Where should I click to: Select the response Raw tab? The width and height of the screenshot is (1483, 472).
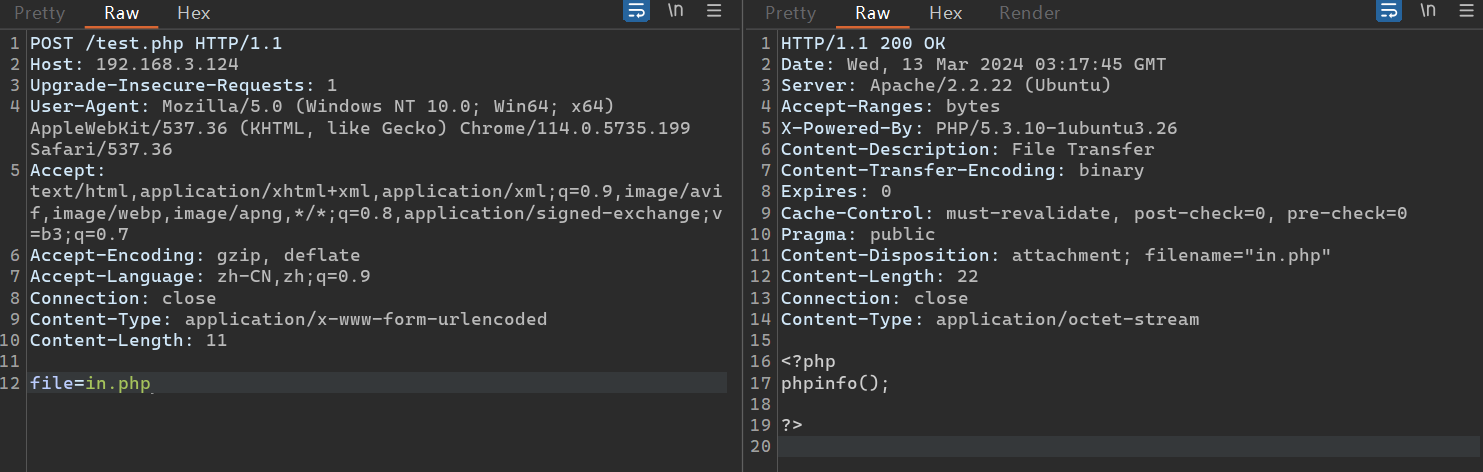tap(872, 13)
